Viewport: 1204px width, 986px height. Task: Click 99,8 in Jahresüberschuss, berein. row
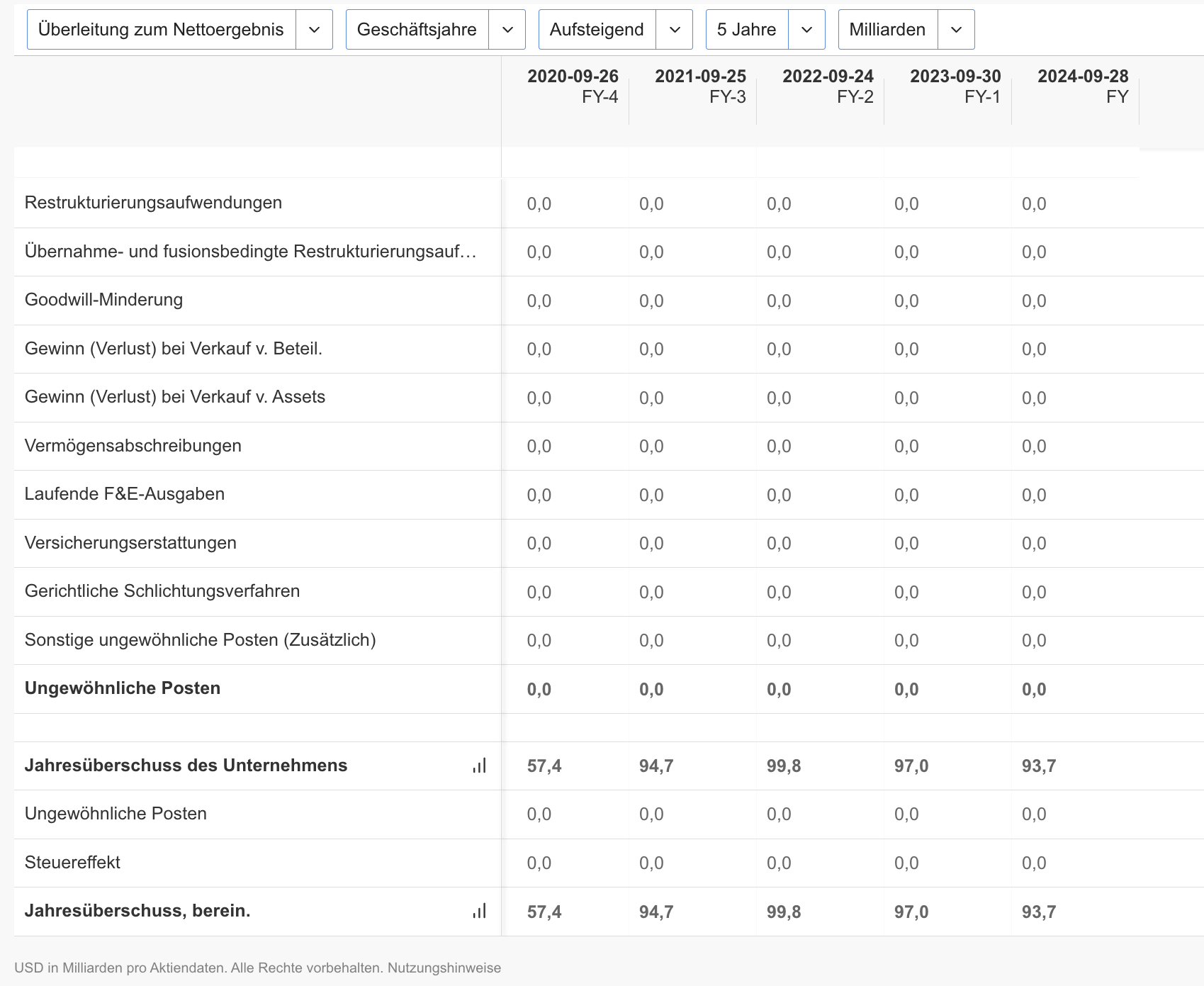pyautogui.click(x=784, y=912)
